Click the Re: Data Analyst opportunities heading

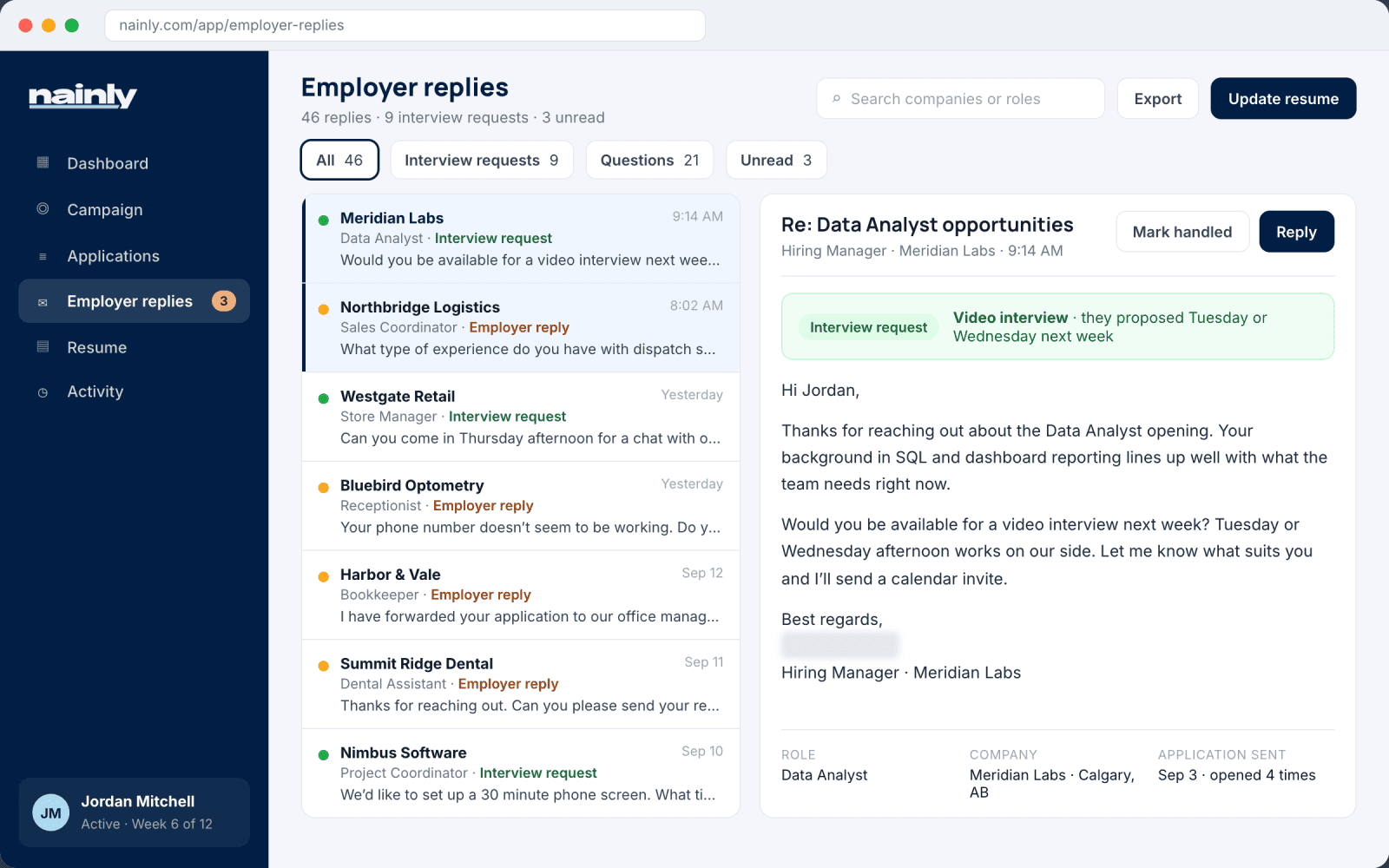(x=927, y=225)
